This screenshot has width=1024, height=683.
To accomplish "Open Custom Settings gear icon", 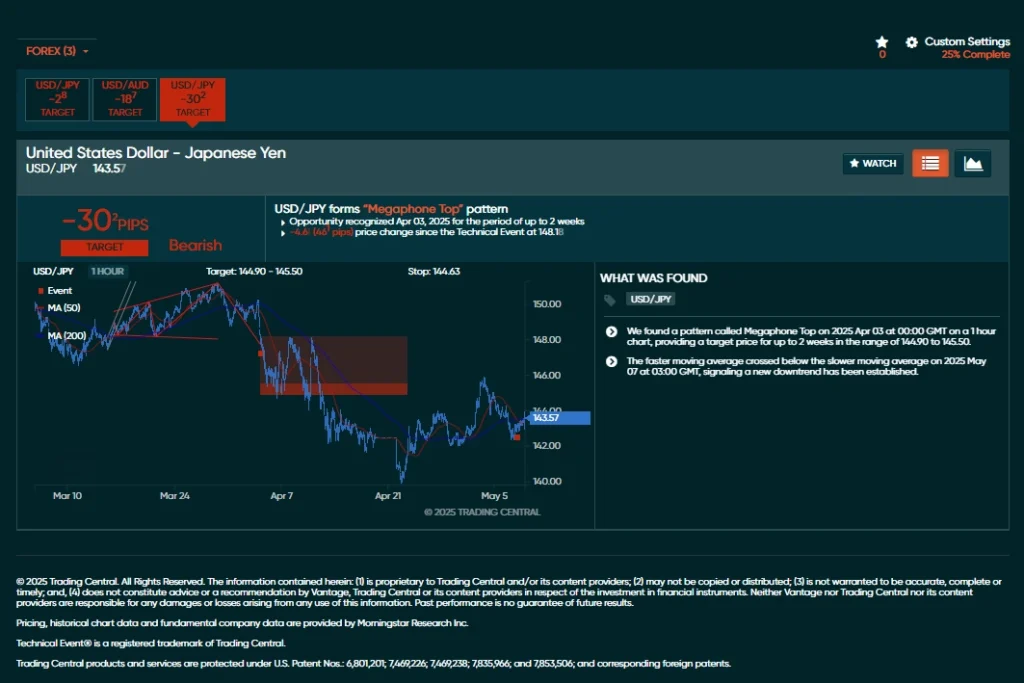I will [911, 42].
